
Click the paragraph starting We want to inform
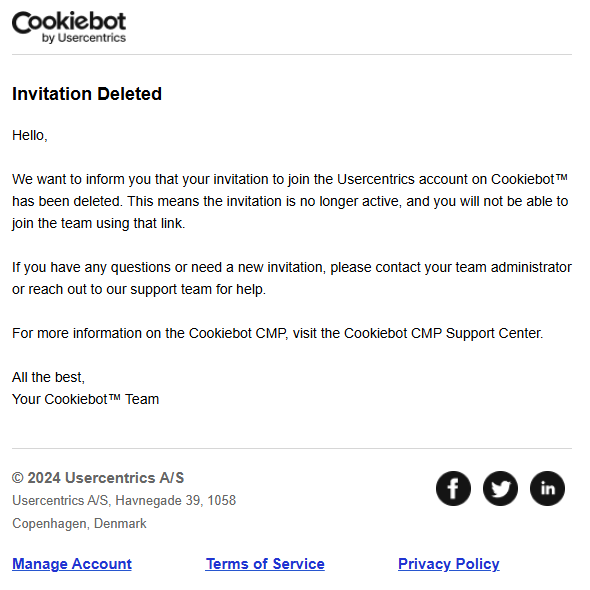290,201
